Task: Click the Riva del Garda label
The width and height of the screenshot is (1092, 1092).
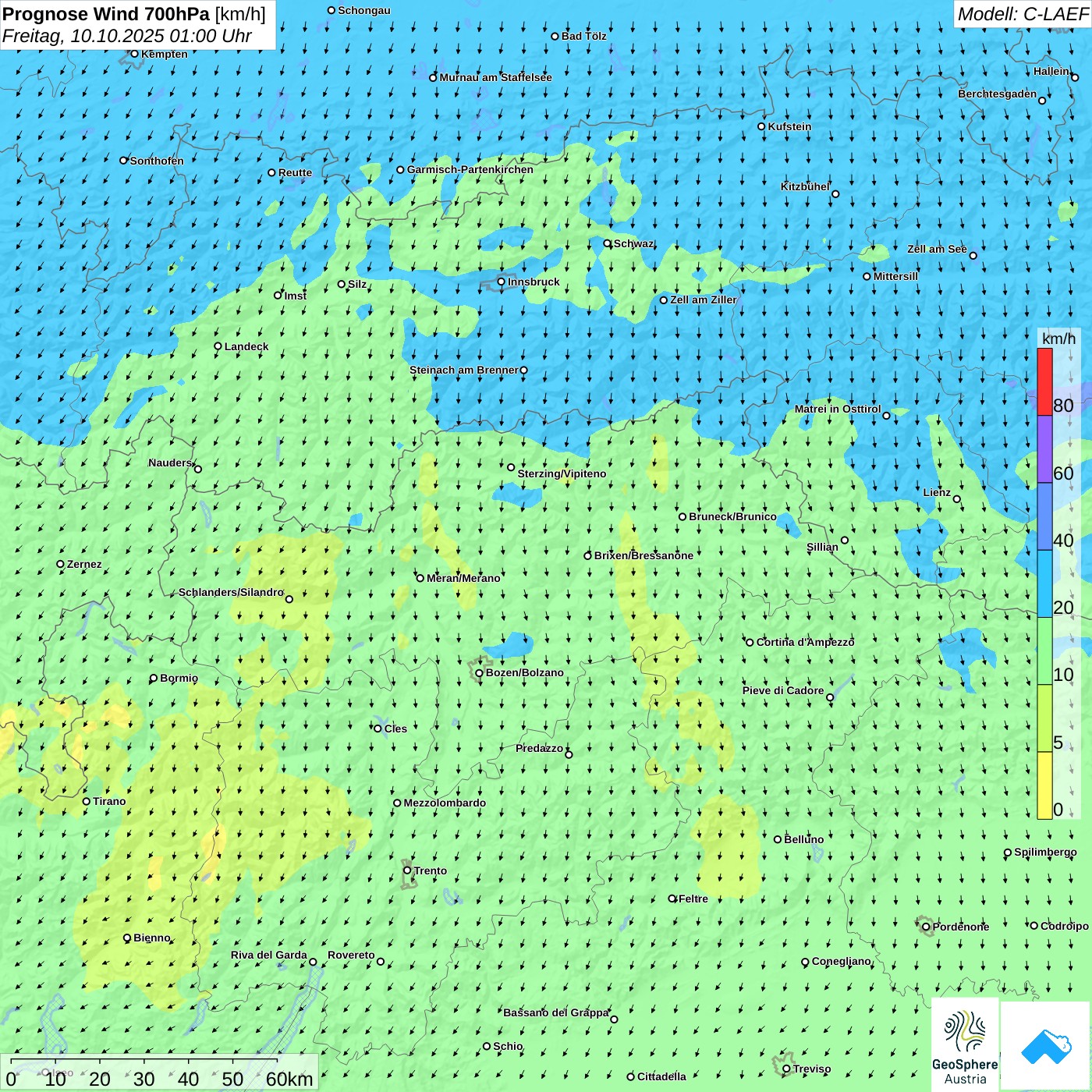Action: tap(269, 955)
